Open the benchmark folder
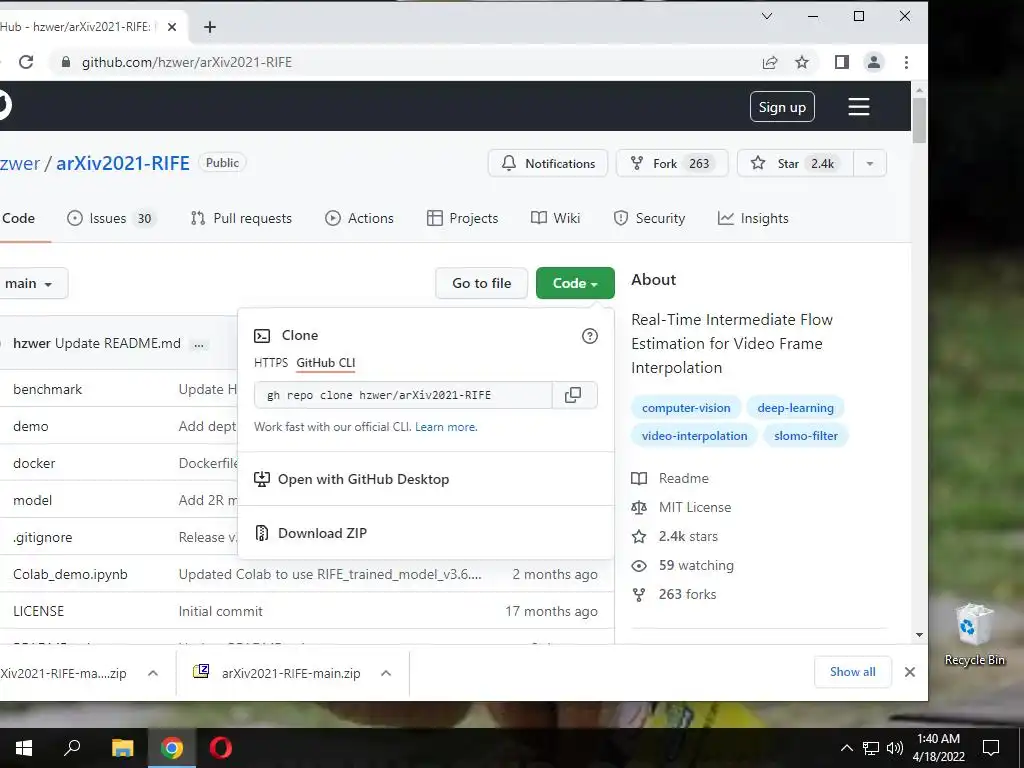1024x768 pixels. coord(48,389)
